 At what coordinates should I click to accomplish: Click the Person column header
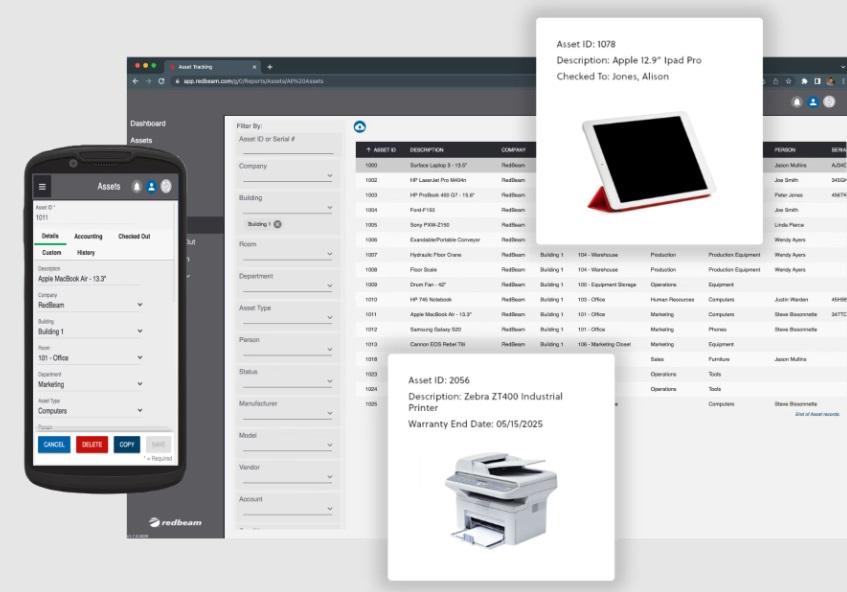tap(785, 150)
